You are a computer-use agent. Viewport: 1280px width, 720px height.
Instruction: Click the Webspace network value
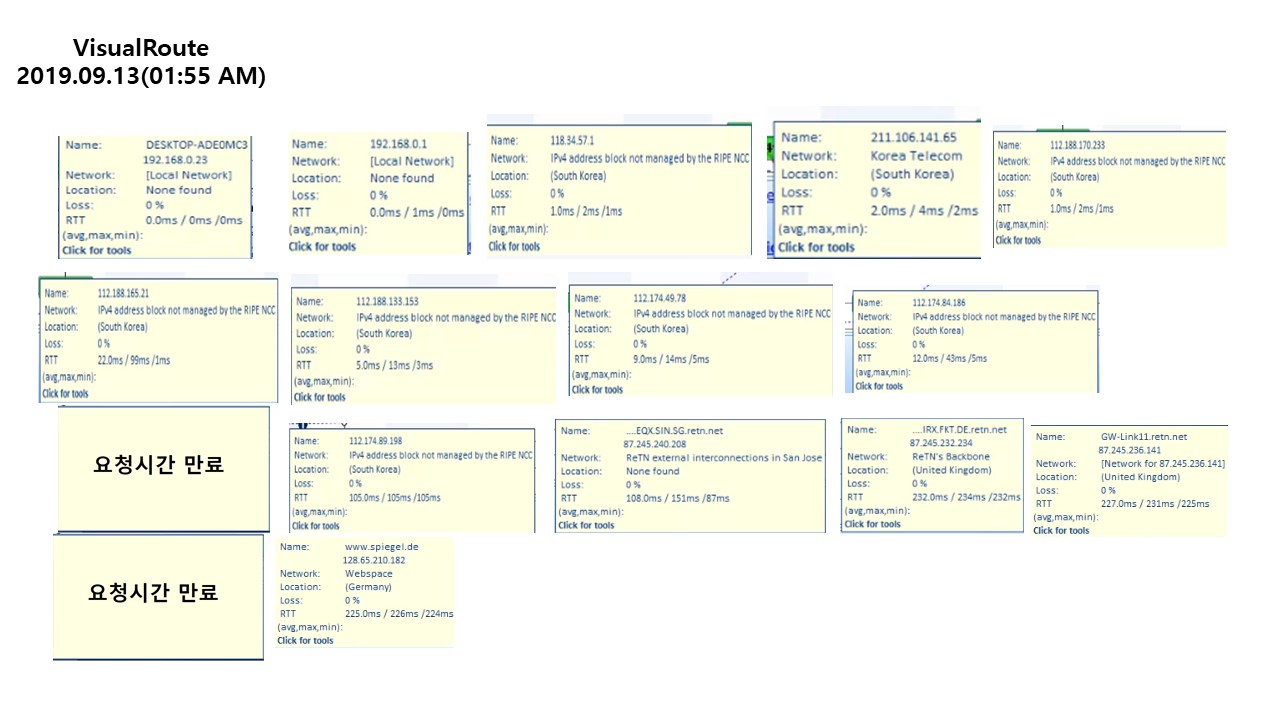tap(368, 574)
